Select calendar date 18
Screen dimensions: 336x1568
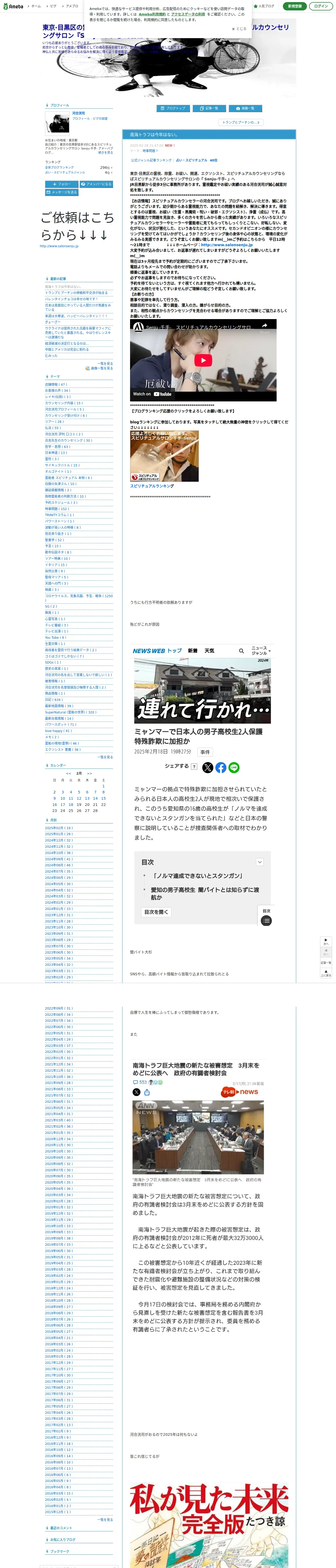tap(71, 805)
